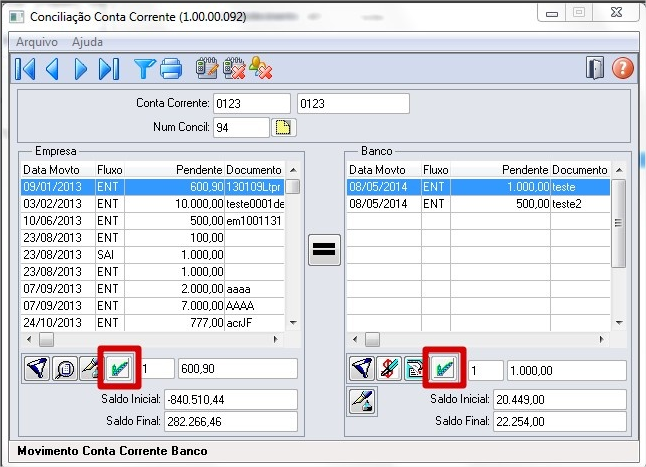Click Banco red-crossed pen button
Viewport: 646px width, 467px height.
(389, 369)
